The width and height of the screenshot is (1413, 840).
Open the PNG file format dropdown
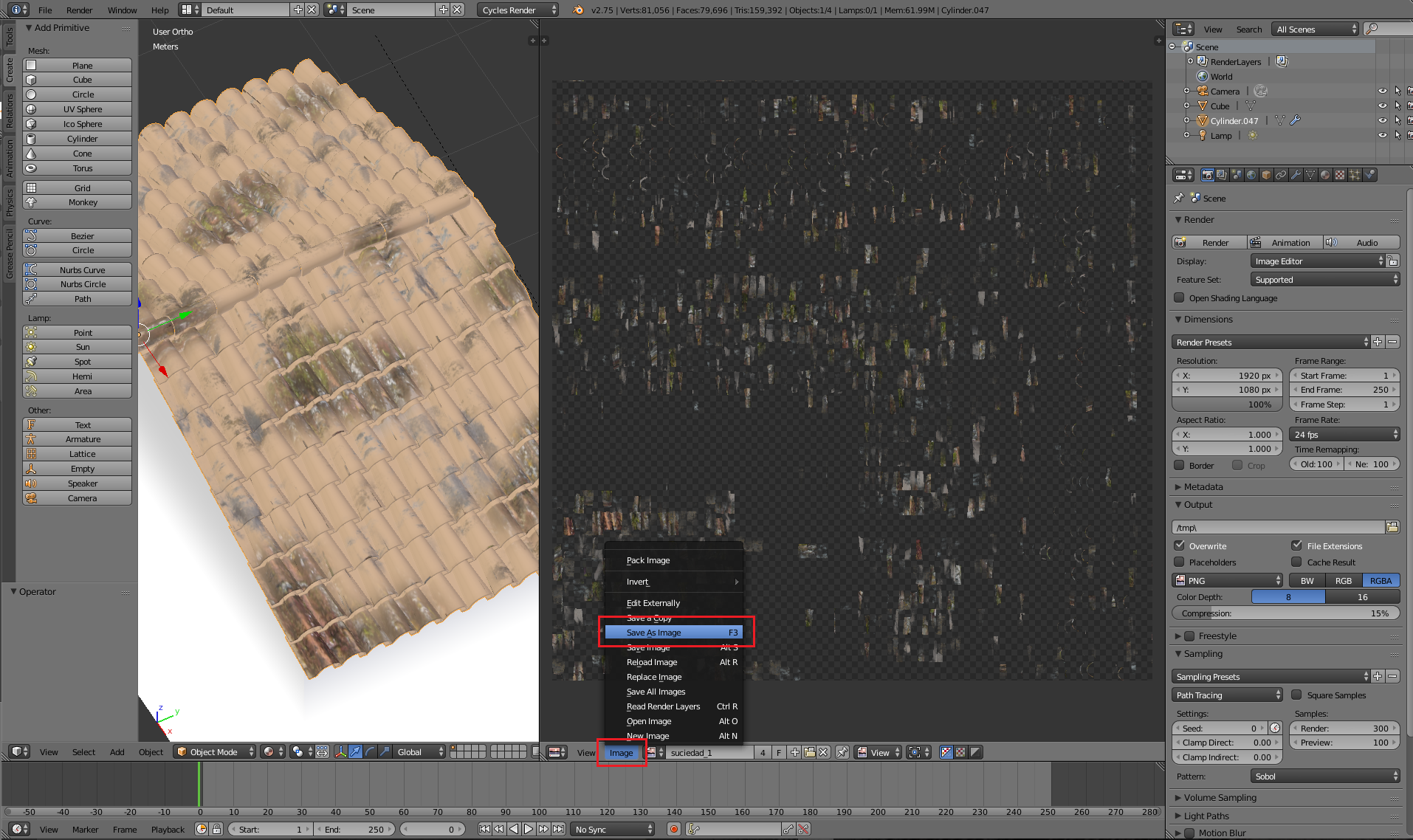(1228, 581)
